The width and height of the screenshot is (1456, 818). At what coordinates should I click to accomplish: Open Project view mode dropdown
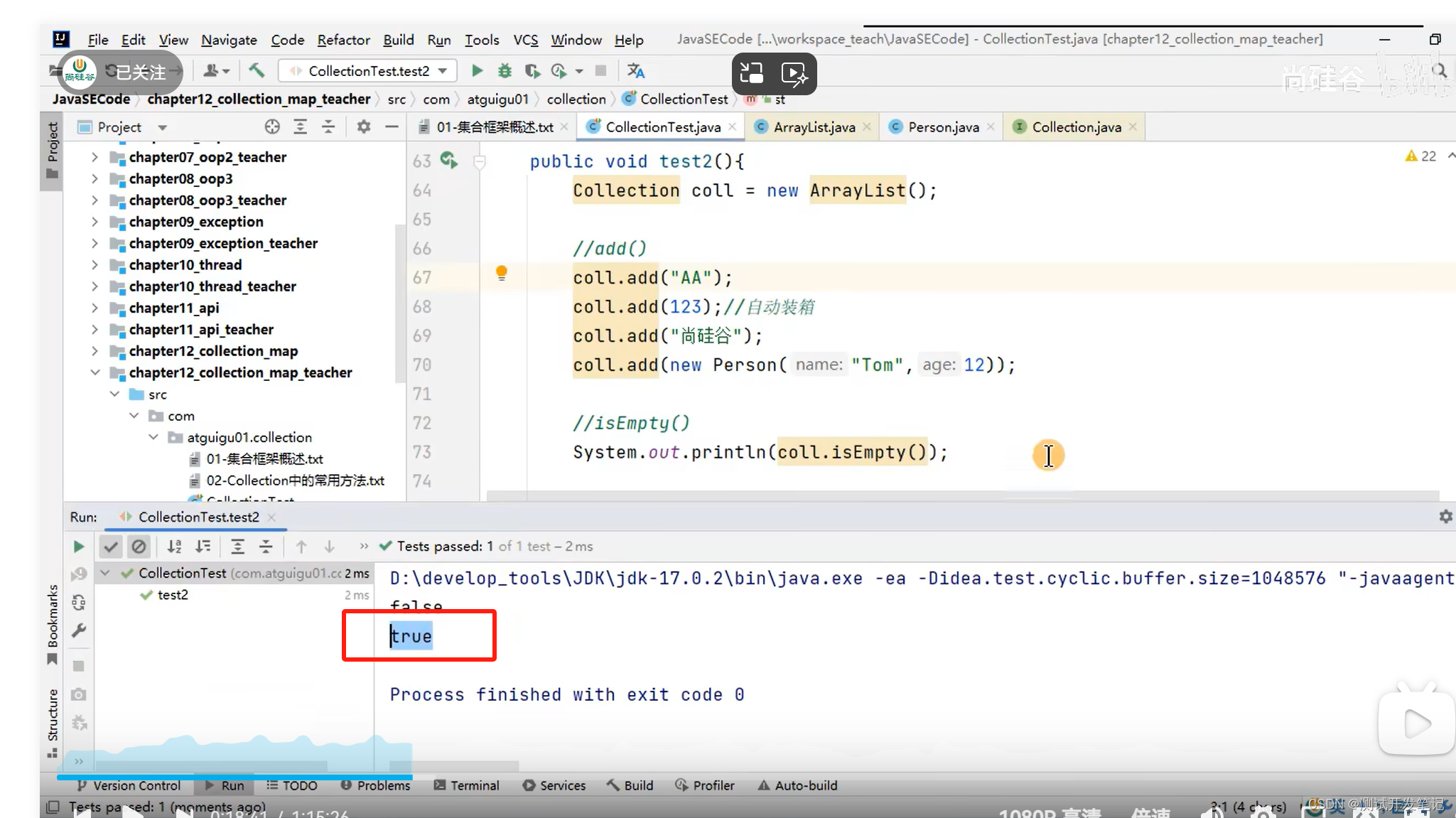(x=163, y=127)
